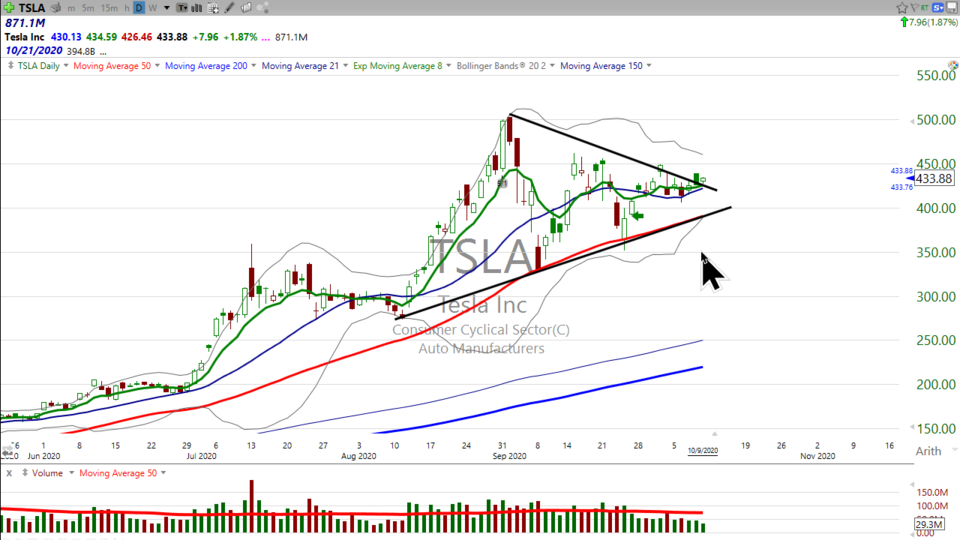Image resolution: width=960 pixels, height=540 pixels.
Task: Click the Arith scale label
Action: click(928, 451)
